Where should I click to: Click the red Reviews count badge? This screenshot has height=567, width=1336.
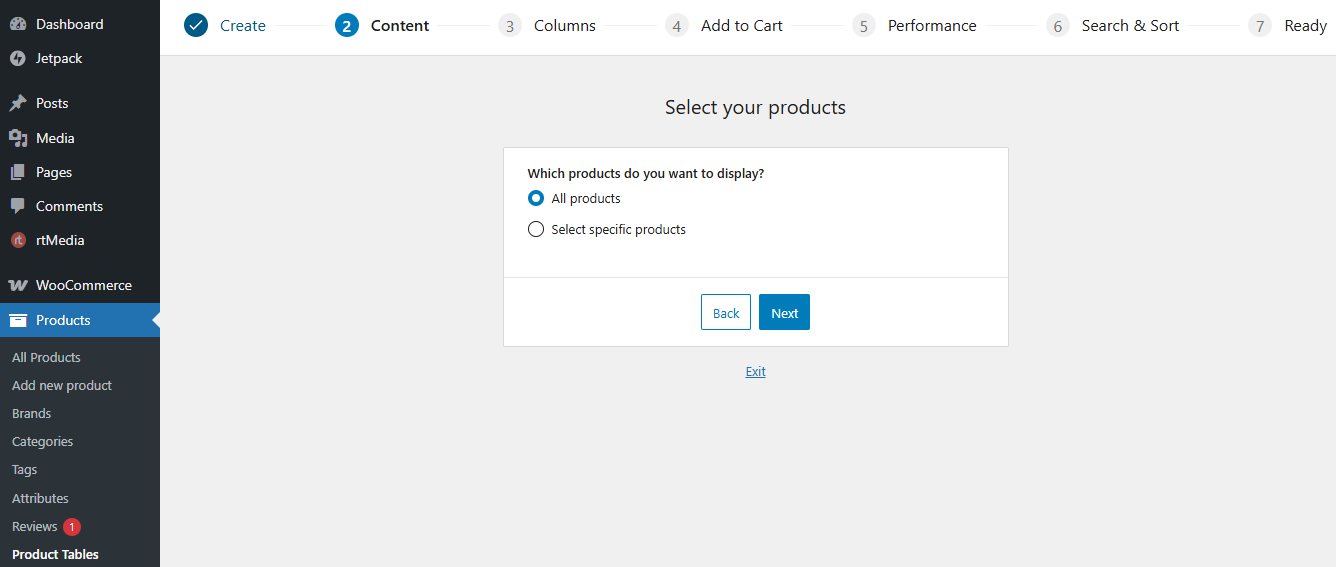pos(72,526)
